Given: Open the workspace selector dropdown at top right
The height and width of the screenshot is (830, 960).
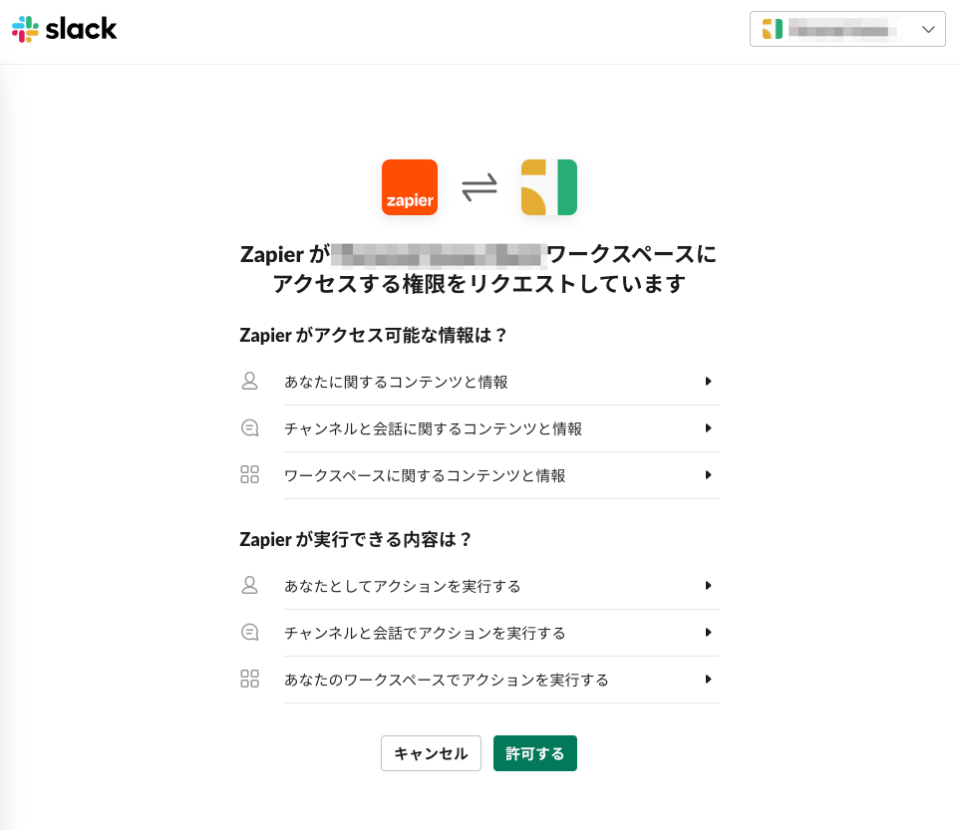Looking at the screenshot, I should click(928, 29).
